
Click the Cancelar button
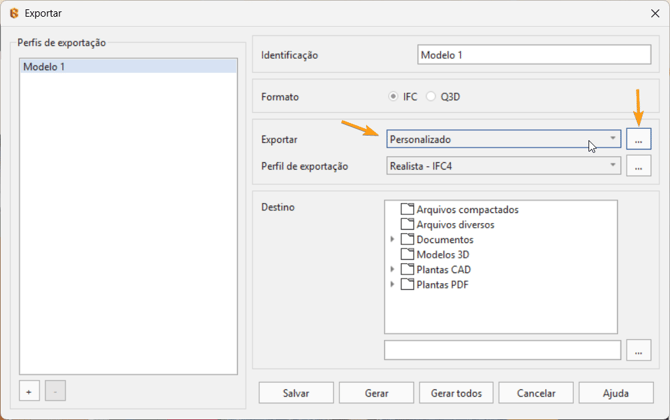coord(536,393)
